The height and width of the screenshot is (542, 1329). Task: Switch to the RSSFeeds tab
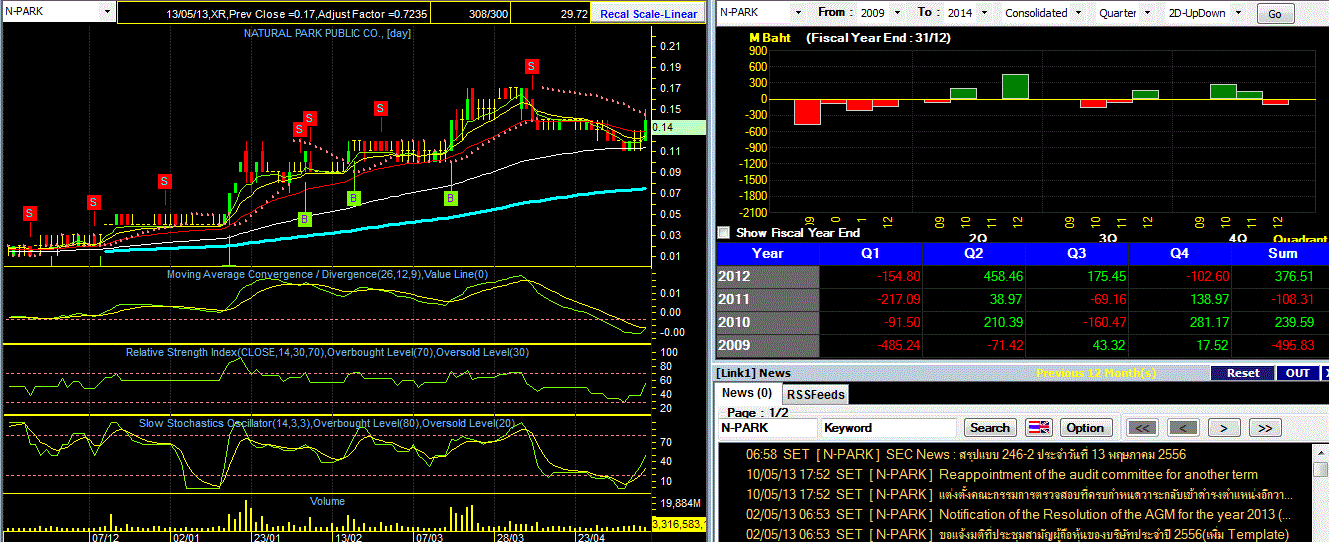pos(814,394)
